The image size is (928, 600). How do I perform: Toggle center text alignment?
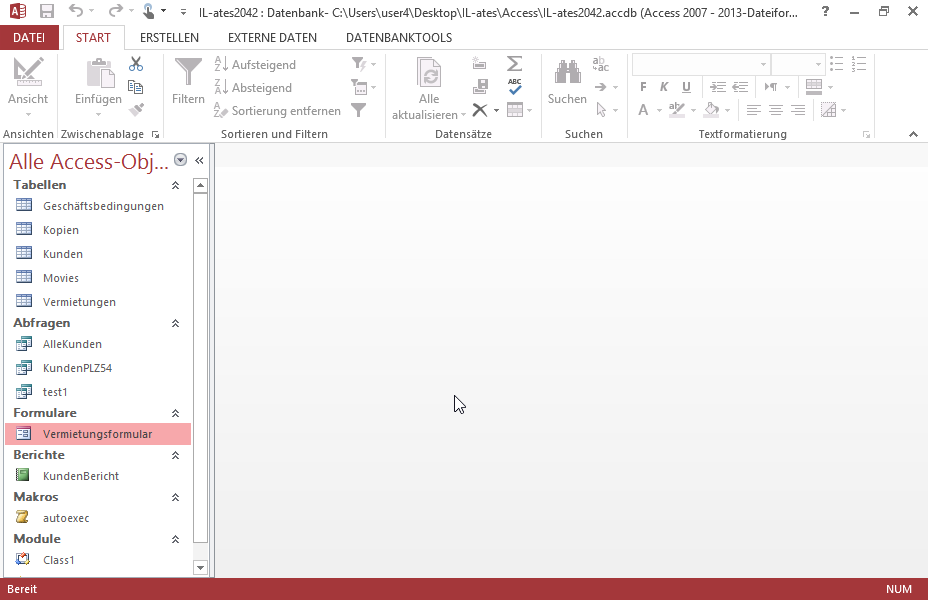click(x=776, y=110)
